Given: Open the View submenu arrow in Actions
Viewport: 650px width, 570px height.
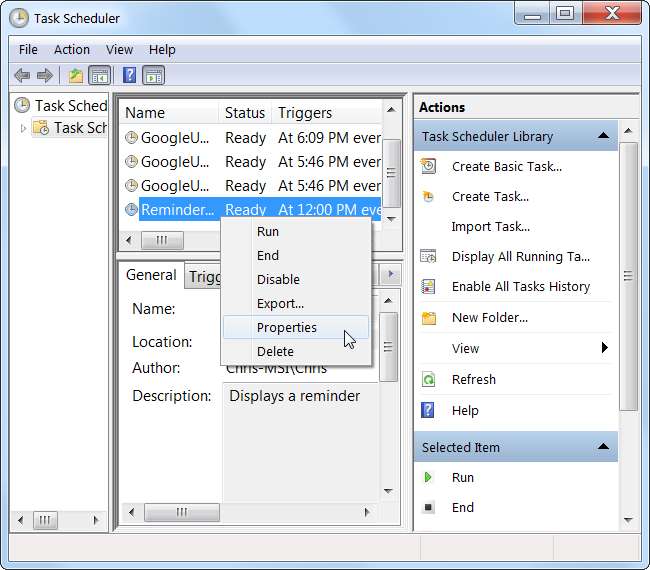Looking at the screenshot, I should coord(604,348).
